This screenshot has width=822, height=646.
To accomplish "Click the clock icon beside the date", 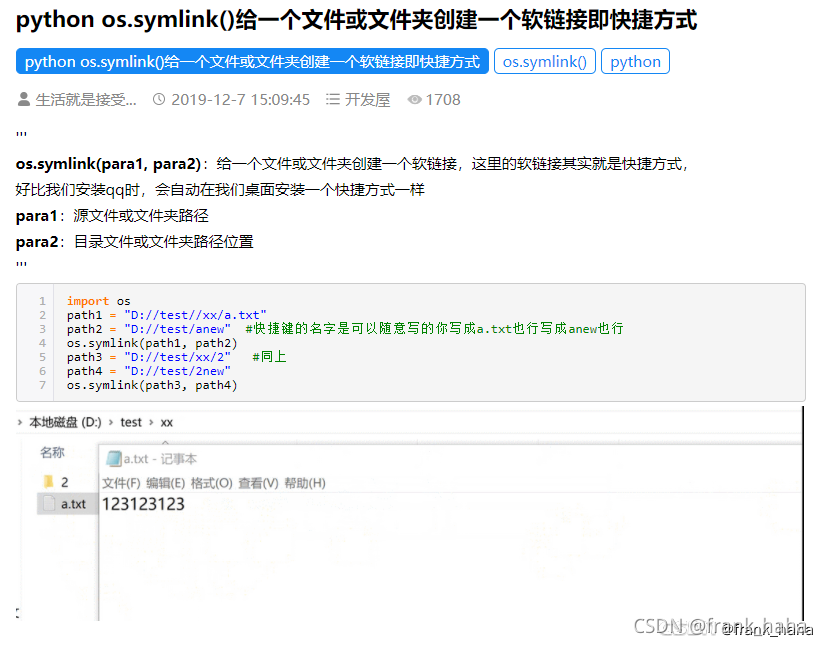I will click(x=159, y=99).
